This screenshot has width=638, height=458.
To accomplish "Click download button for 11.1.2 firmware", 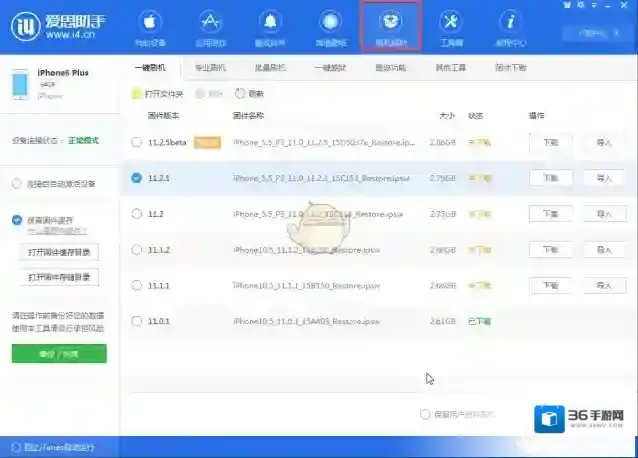I will 551,249.
